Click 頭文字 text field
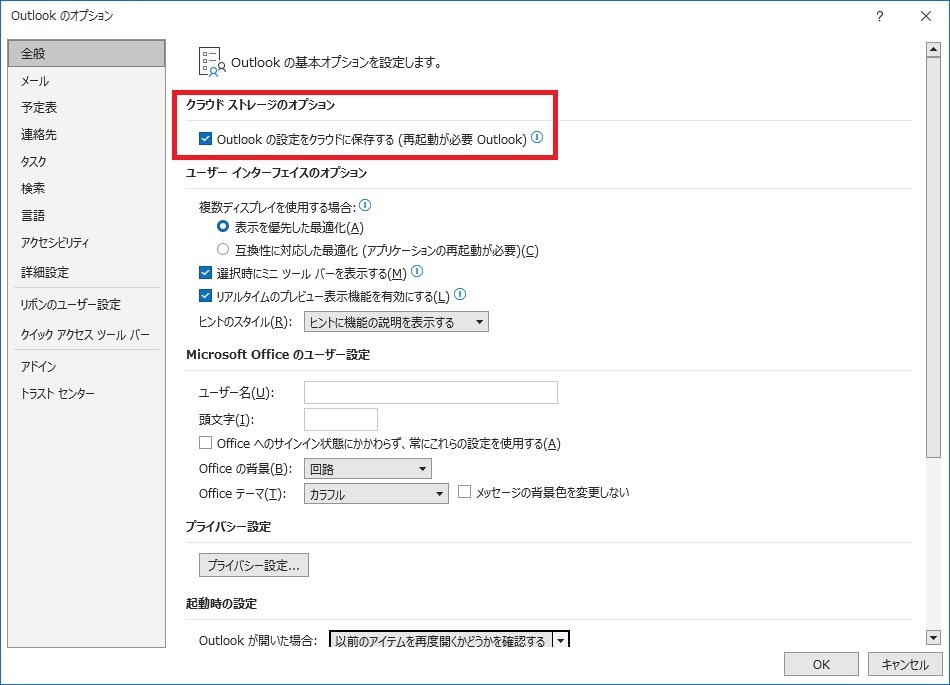Viewport: 950px width, 685px height. pyautogui.click(x=340, y=419)
